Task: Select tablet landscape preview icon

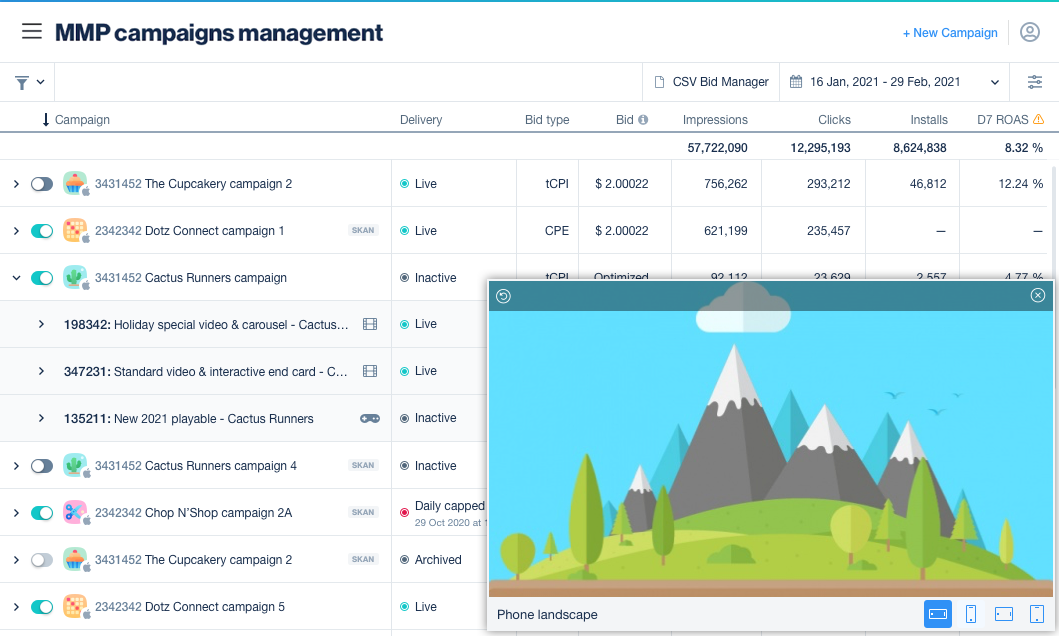Action: [x=1004, y=614]
